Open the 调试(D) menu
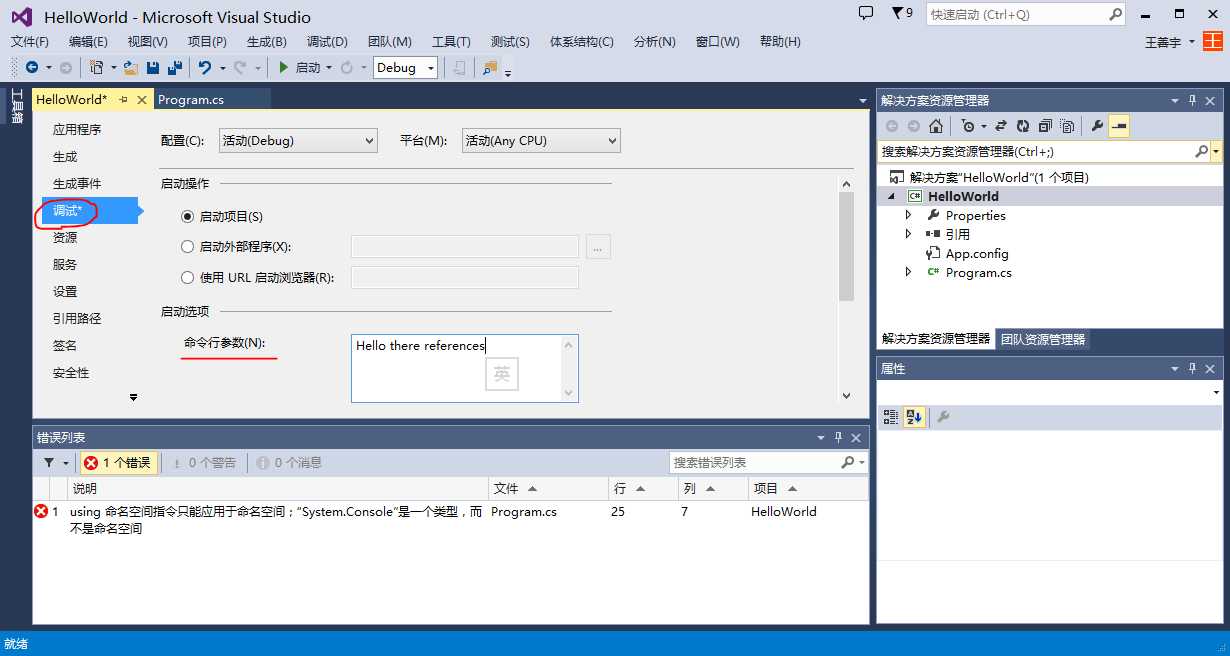This screenshot has height=656, width=1230. click(327, 41)
